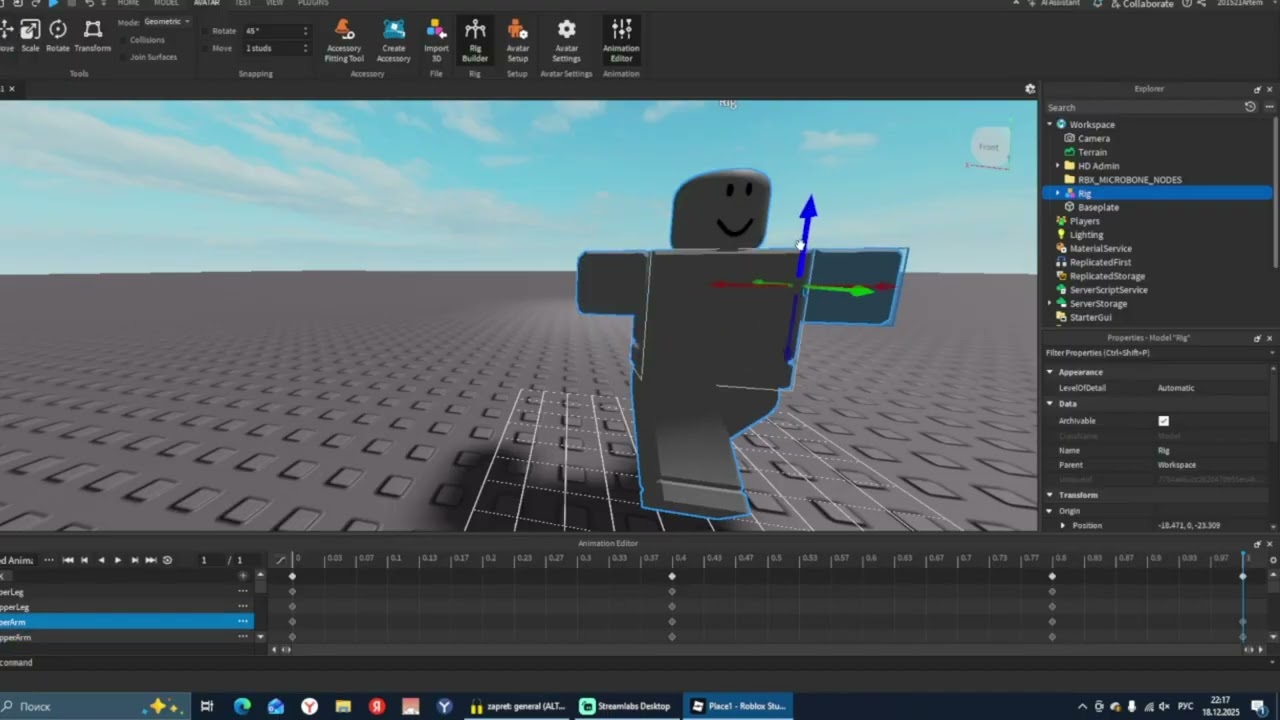
Task: Select ReplicatedStorage in Explorer
Action: [1107, 276]
